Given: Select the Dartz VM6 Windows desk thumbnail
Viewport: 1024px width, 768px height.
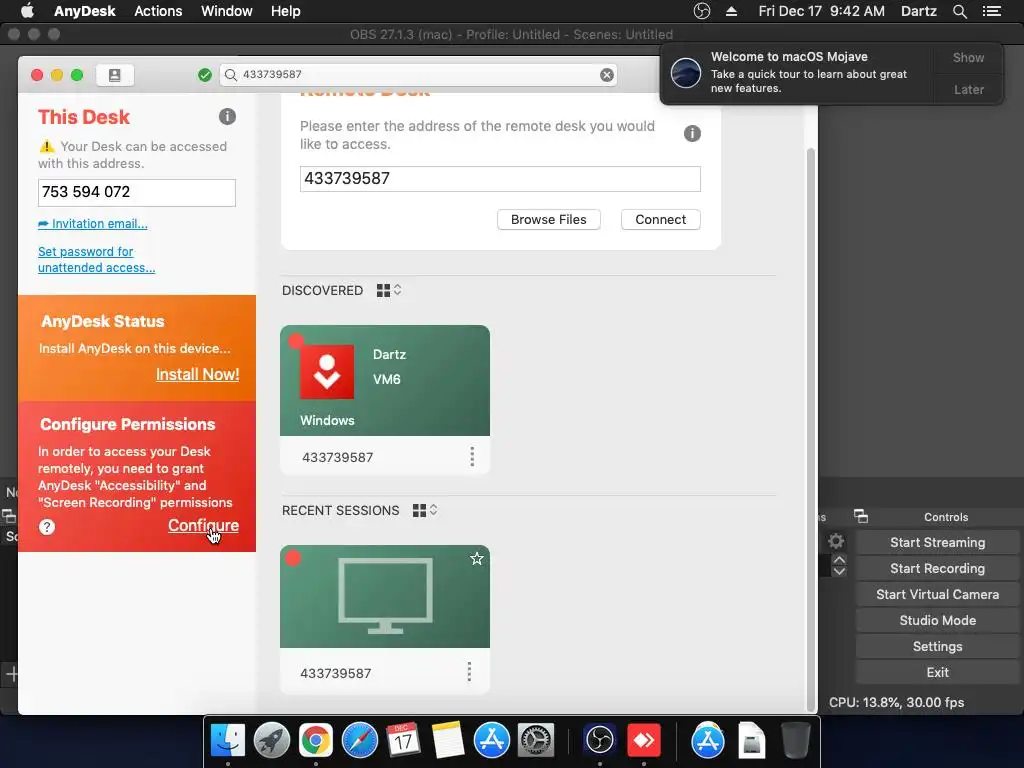Looking at the screenshot, I should pyautogui.click(x=385, y=381).
